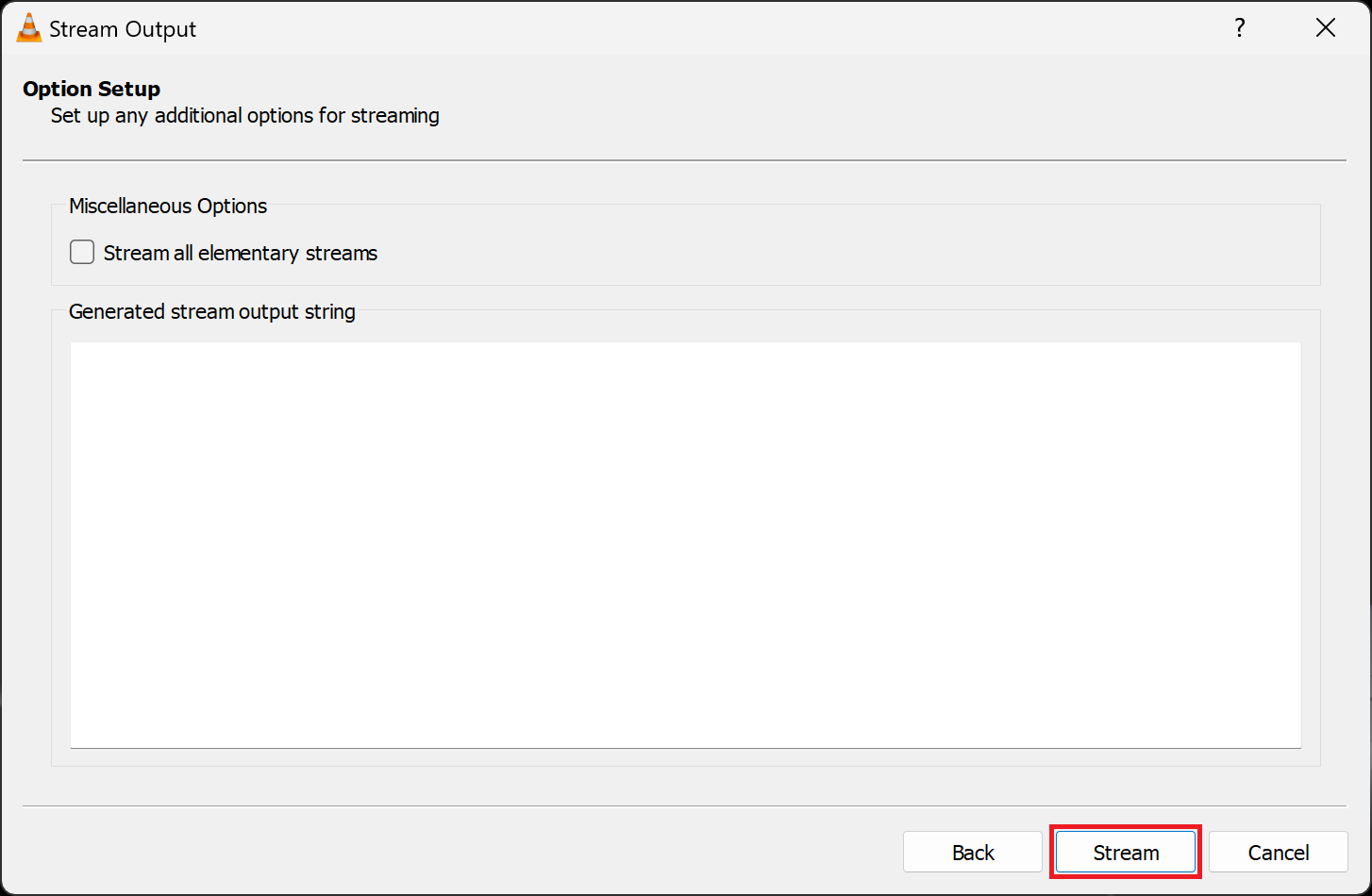Screen dimensions: 1372x896
Task: Click the "Option Setup" bold heading
Action: [92, 89]
